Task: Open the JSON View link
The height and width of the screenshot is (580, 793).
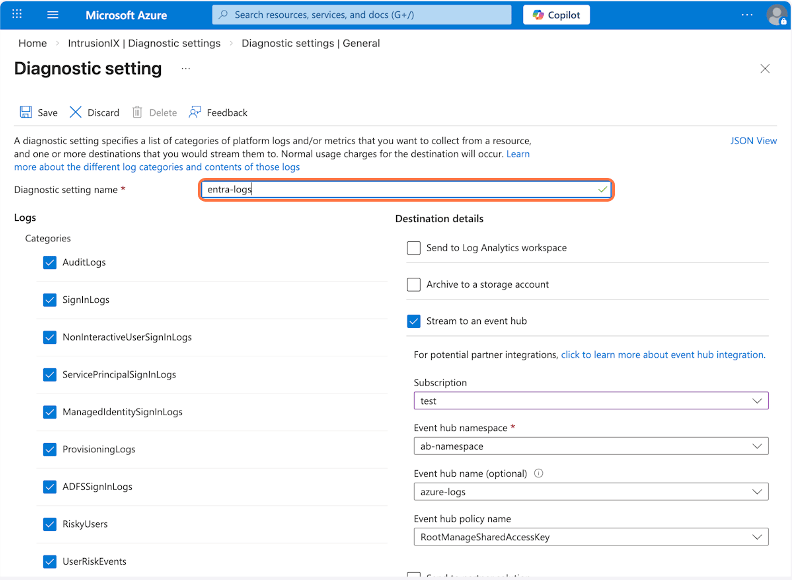Action: 753,141
